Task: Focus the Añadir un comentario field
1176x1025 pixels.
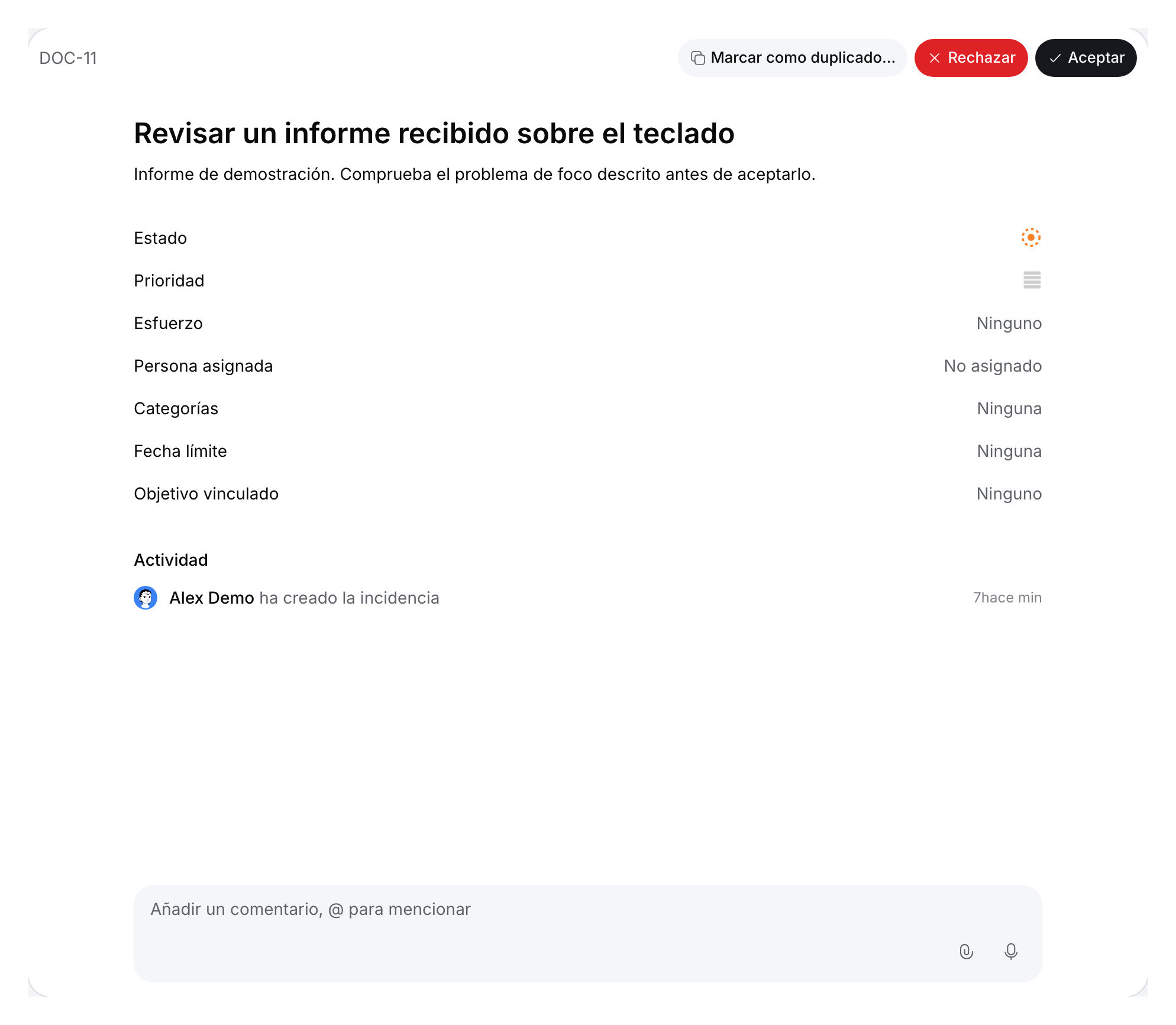Action: point(587,933)
